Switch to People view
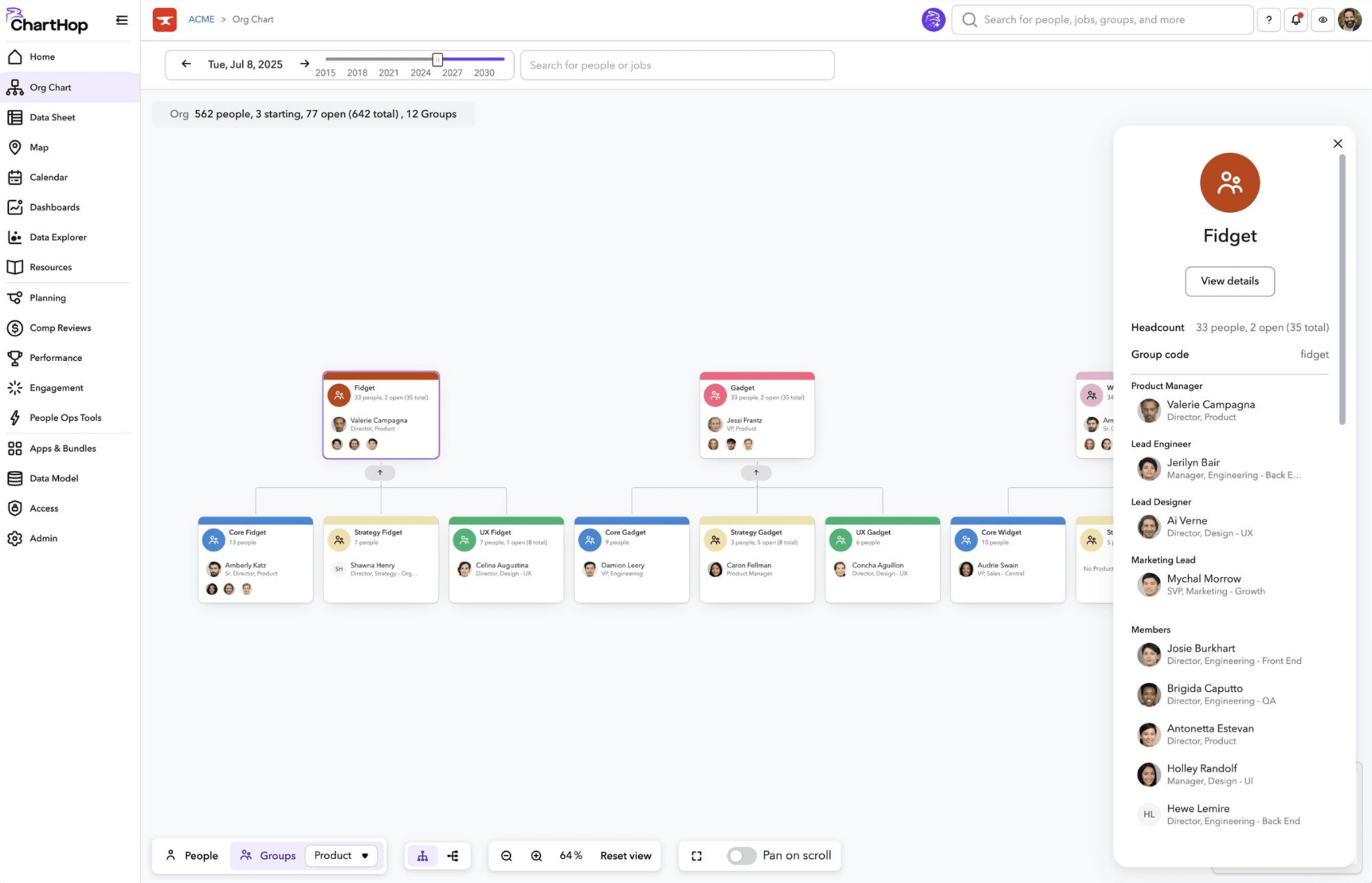The width and height of the screenshot is (1372, 883). point(192,856)
